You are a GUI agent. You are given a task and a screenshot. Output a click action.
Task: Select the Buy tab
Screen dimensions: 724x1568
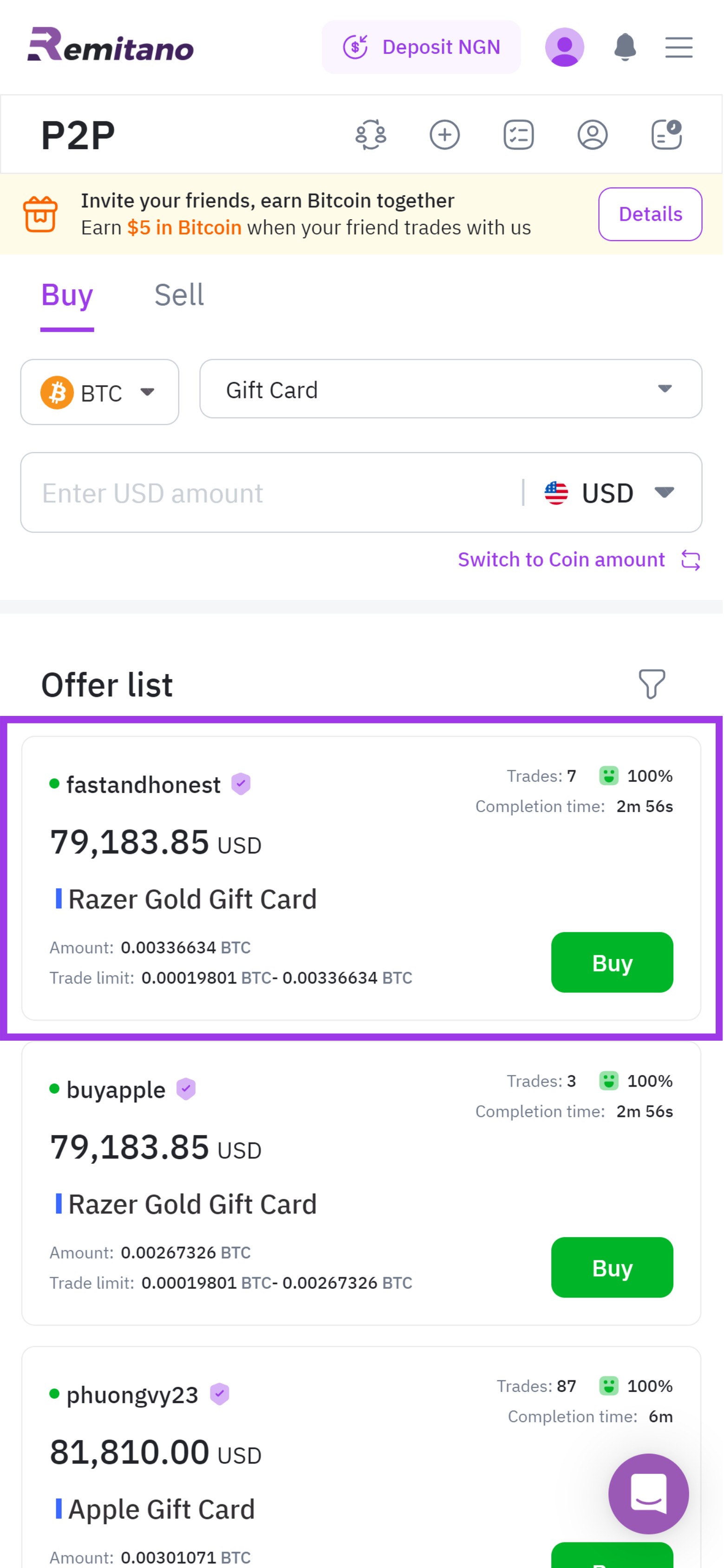click(66, 295)
